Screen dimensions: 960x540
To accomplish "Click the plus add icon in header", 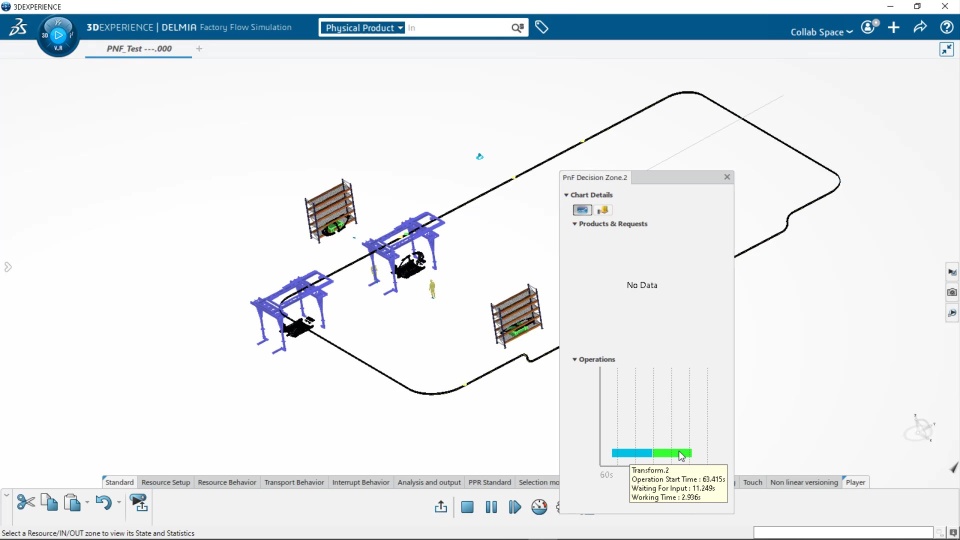I will click(894, 27).
